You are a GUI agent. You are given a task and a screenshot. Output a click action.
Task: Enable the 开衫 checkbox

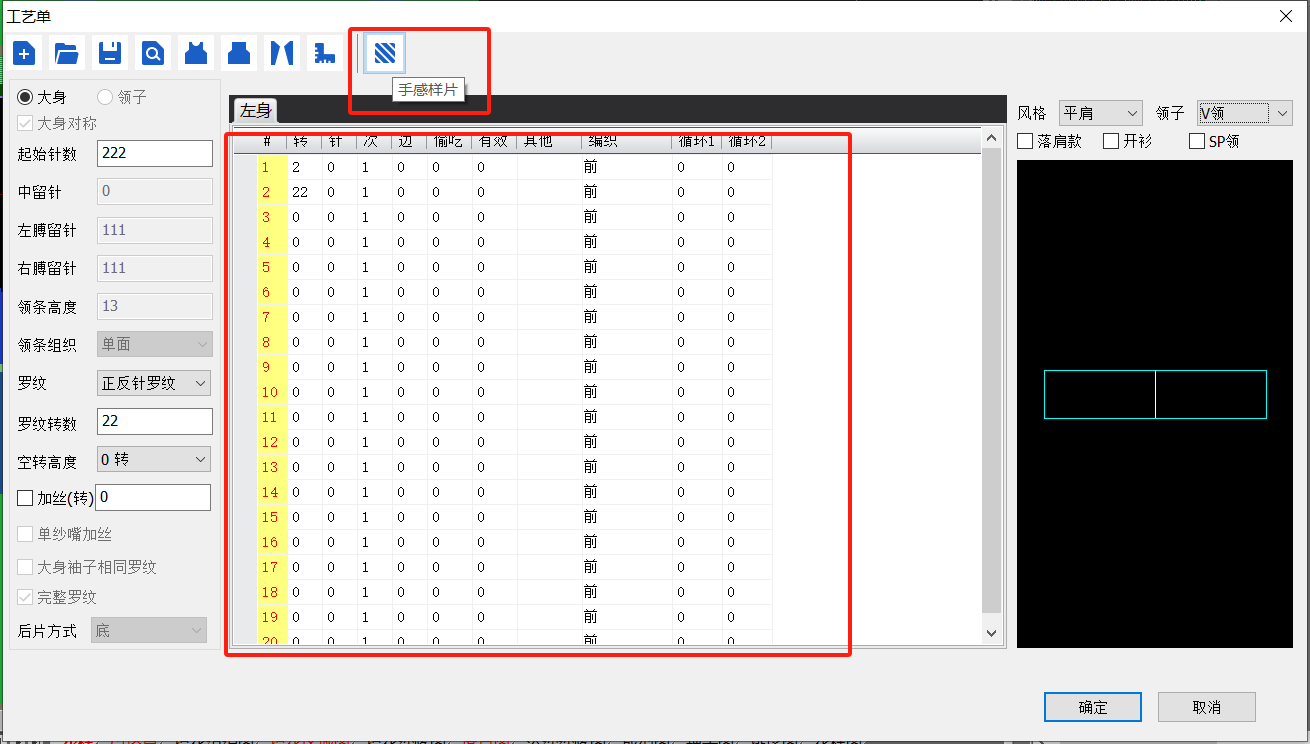(1111, 141)
